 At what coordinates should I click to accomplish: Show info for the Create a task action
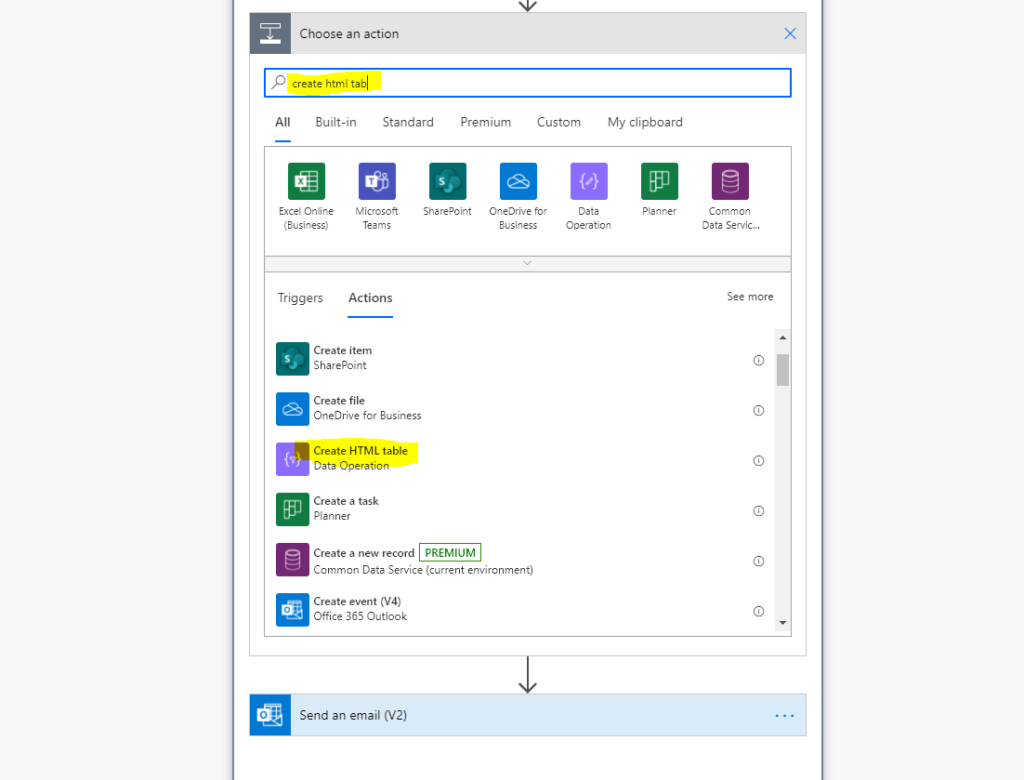point(758,511)
